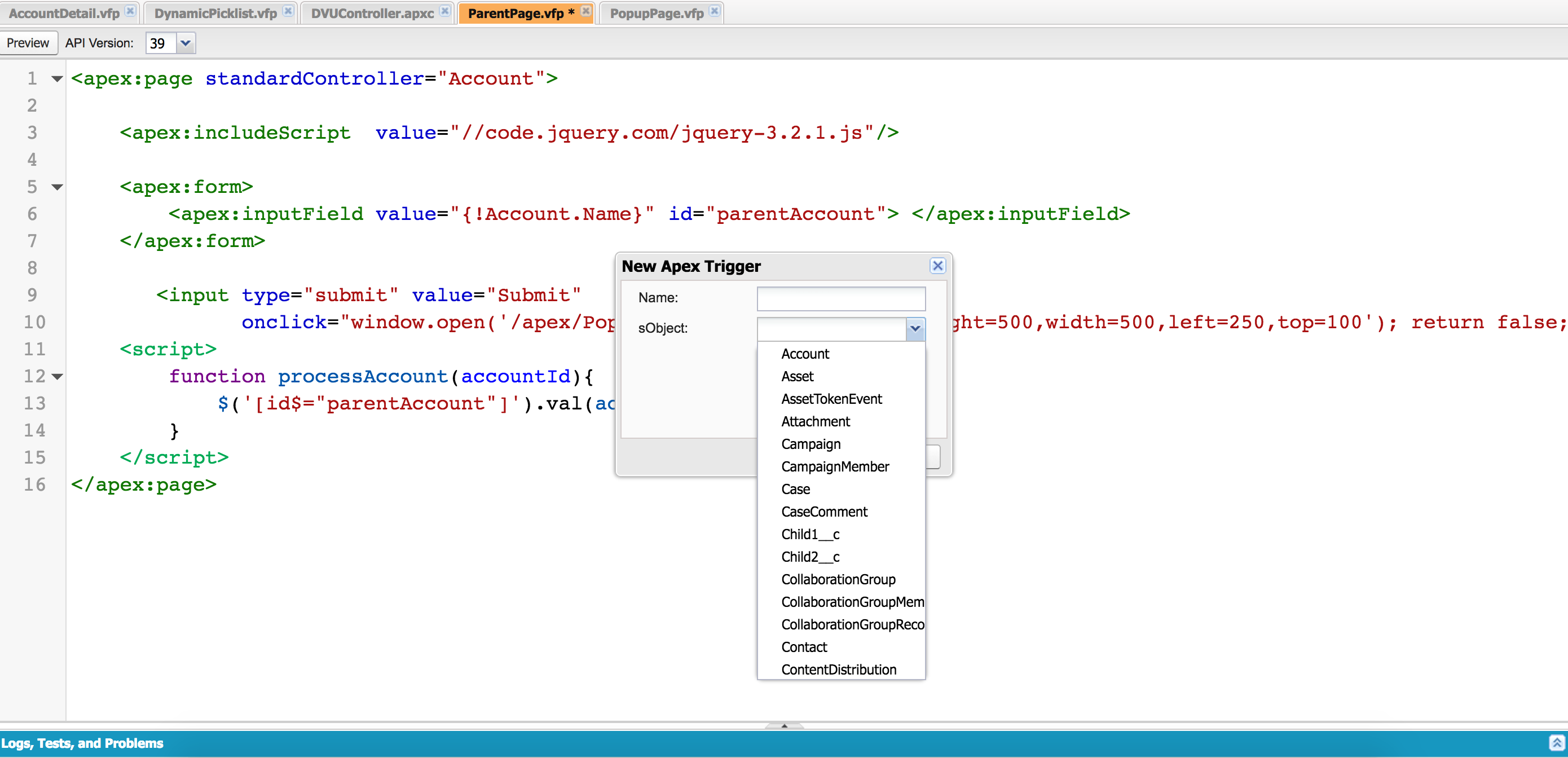The height and width of the screenshot is (758, 1568).
Task: Close the DVUController.apxc tab
Action: pos(445,11)
